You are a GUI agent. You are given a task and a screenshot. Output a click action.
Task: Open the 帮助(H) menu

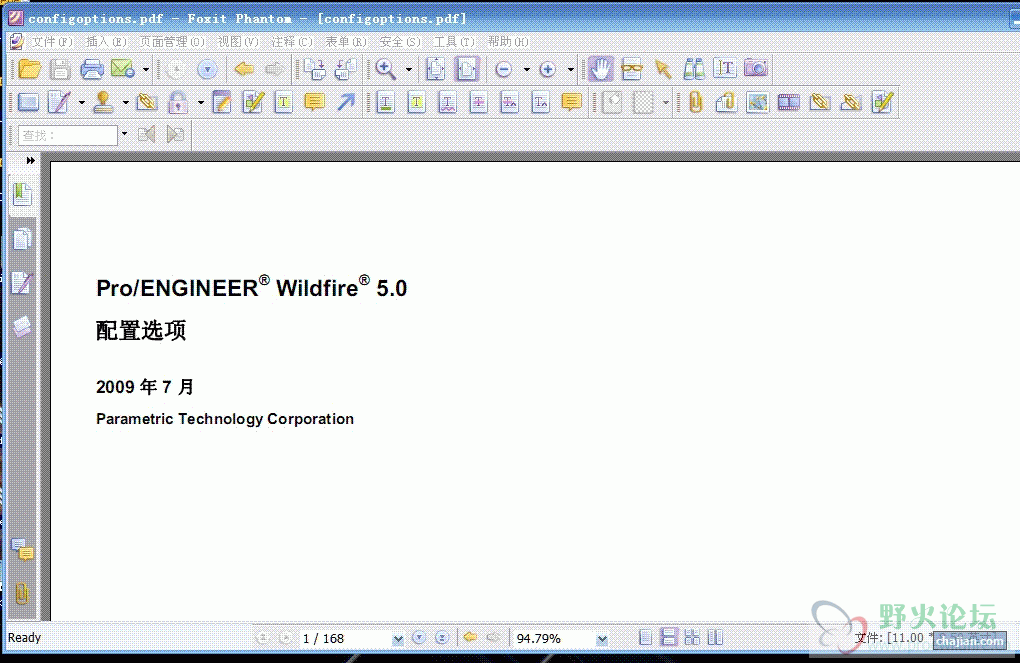[x=508, y=42]
